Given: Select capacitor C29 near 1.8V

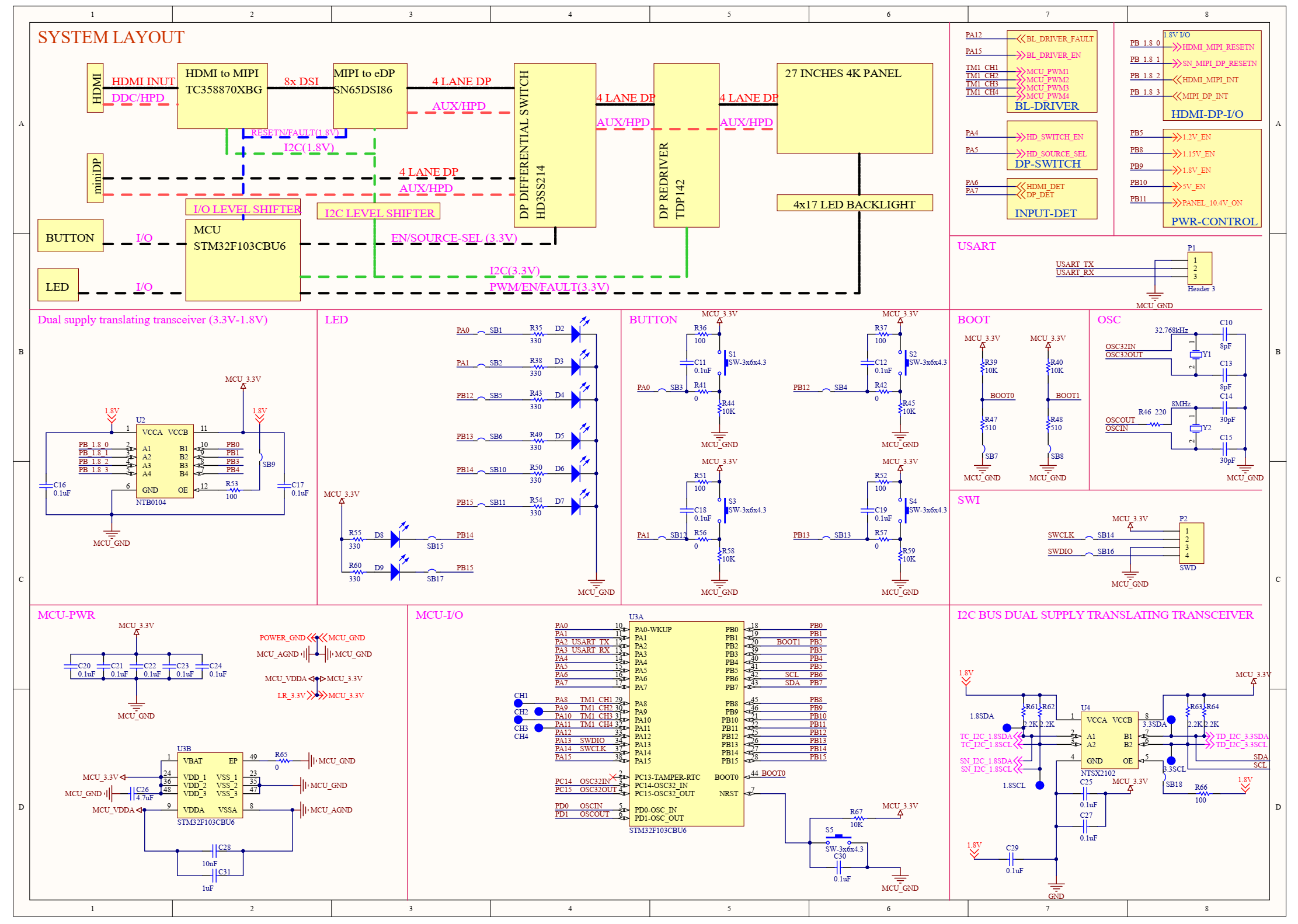Looking at the screenshot, I should click(x=1012, y=859).
